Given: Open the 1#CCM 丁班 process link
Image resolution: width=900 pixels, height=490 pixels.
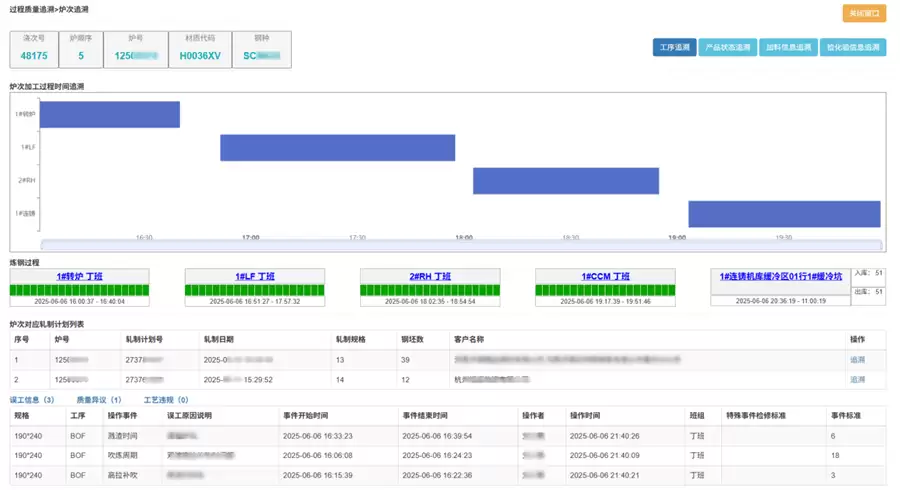Looking at the screenshot, I should [x=606, y=276].
